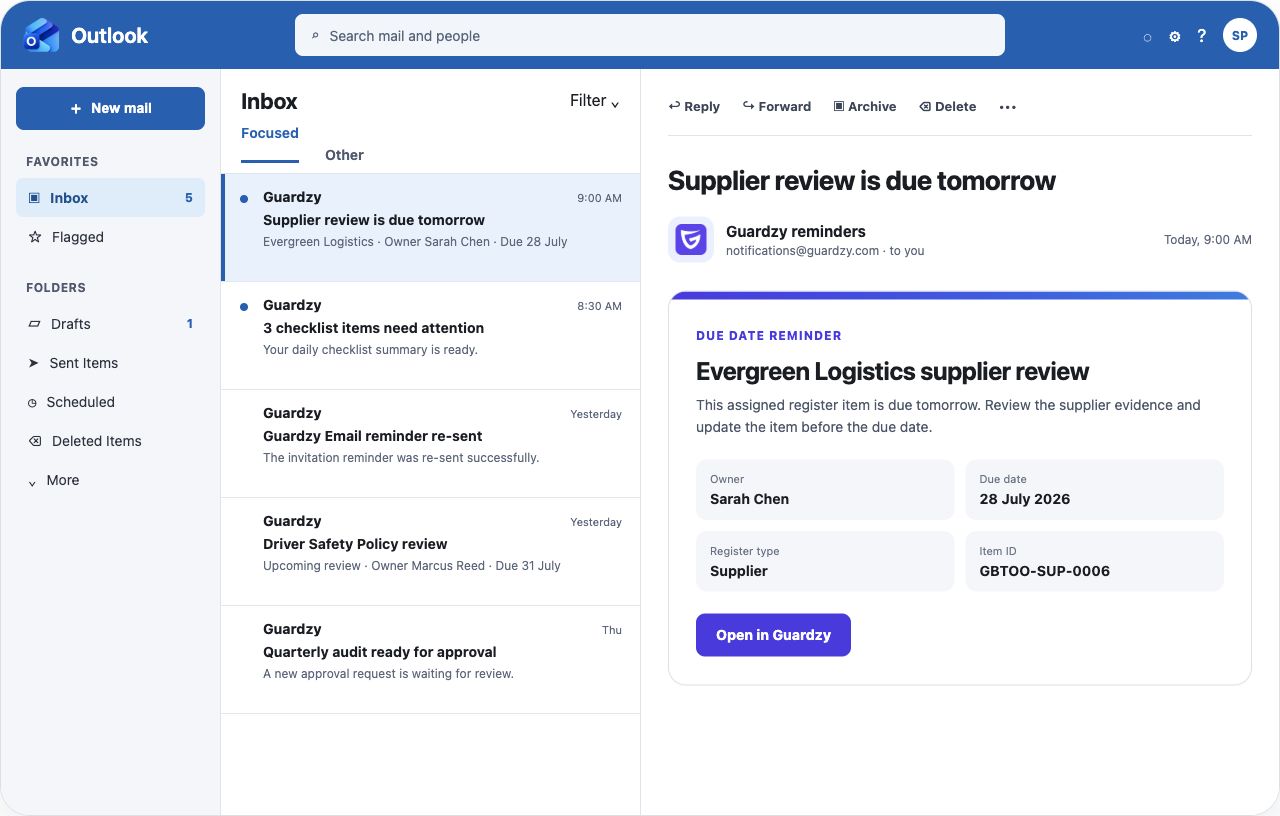Click Evergreen Logistics supplier review heading

coord(893,372)
